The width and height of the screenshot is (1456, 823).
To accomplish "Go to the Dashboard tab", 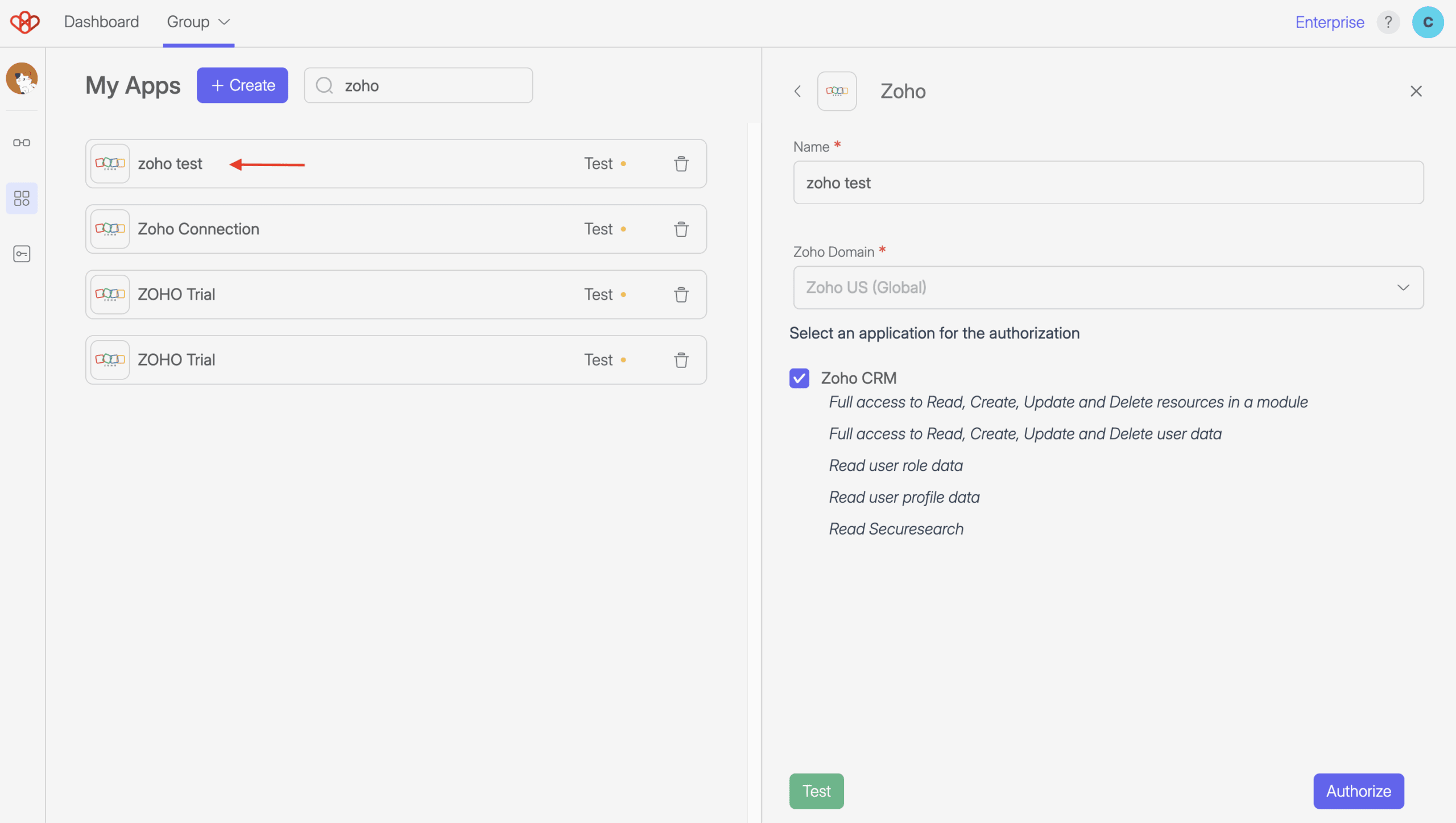I will 101,22.
